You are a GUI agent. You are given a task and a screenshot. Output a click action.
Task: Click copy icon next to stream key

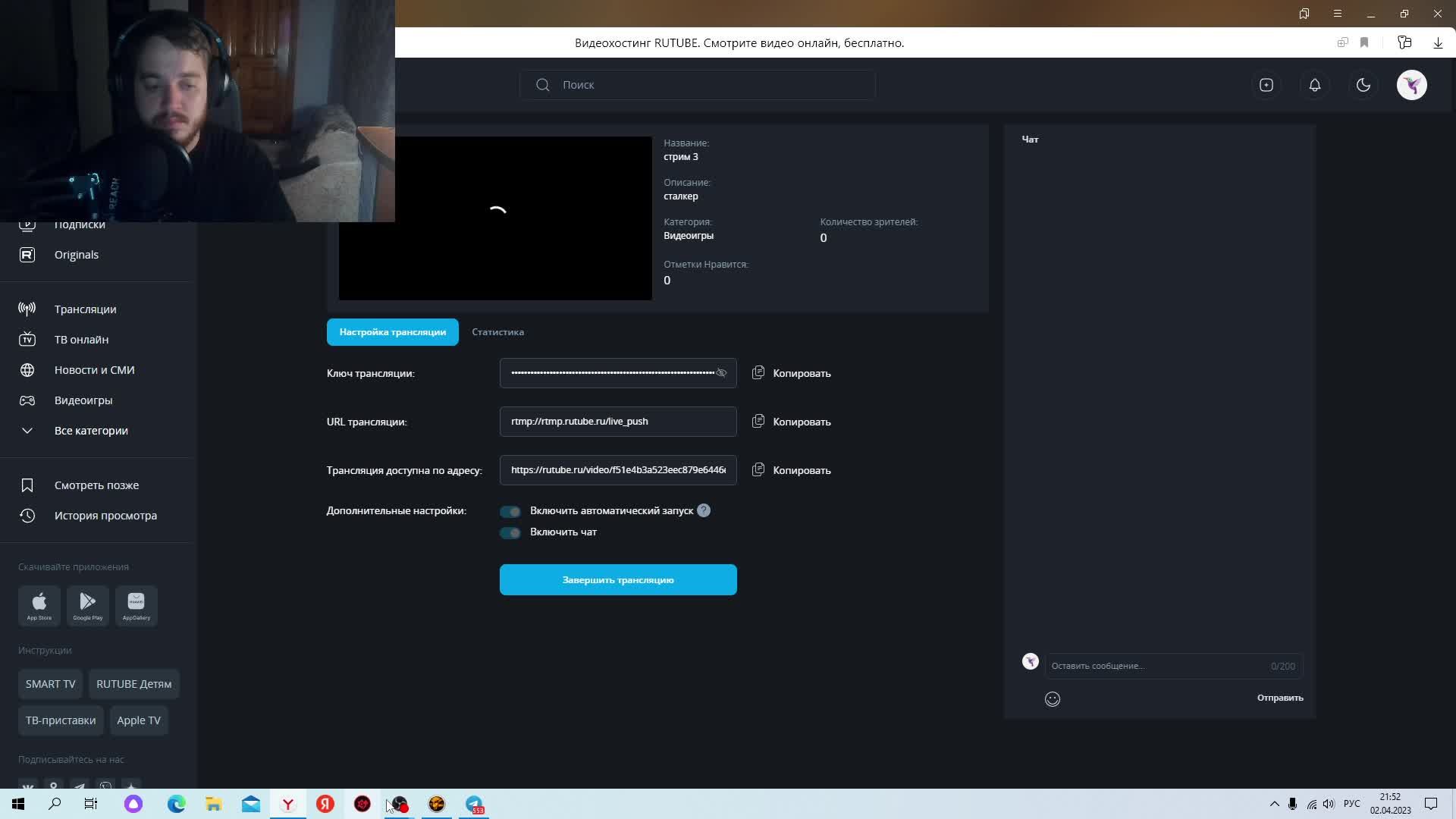[x=758, y=373]
